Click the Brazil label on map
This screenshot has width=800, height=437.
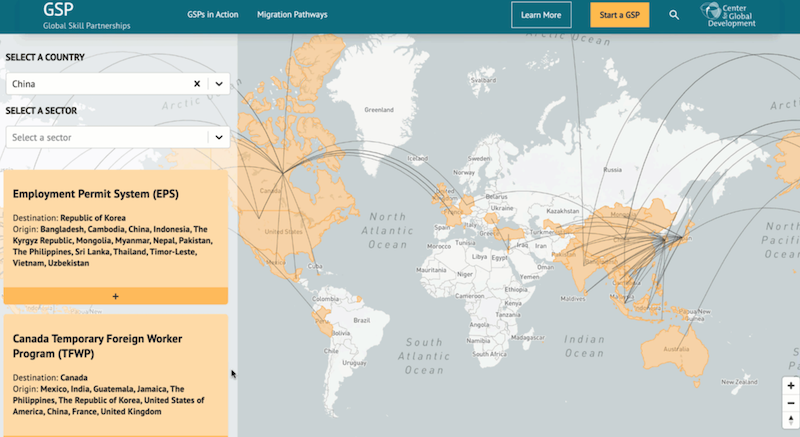click(362, 320)
